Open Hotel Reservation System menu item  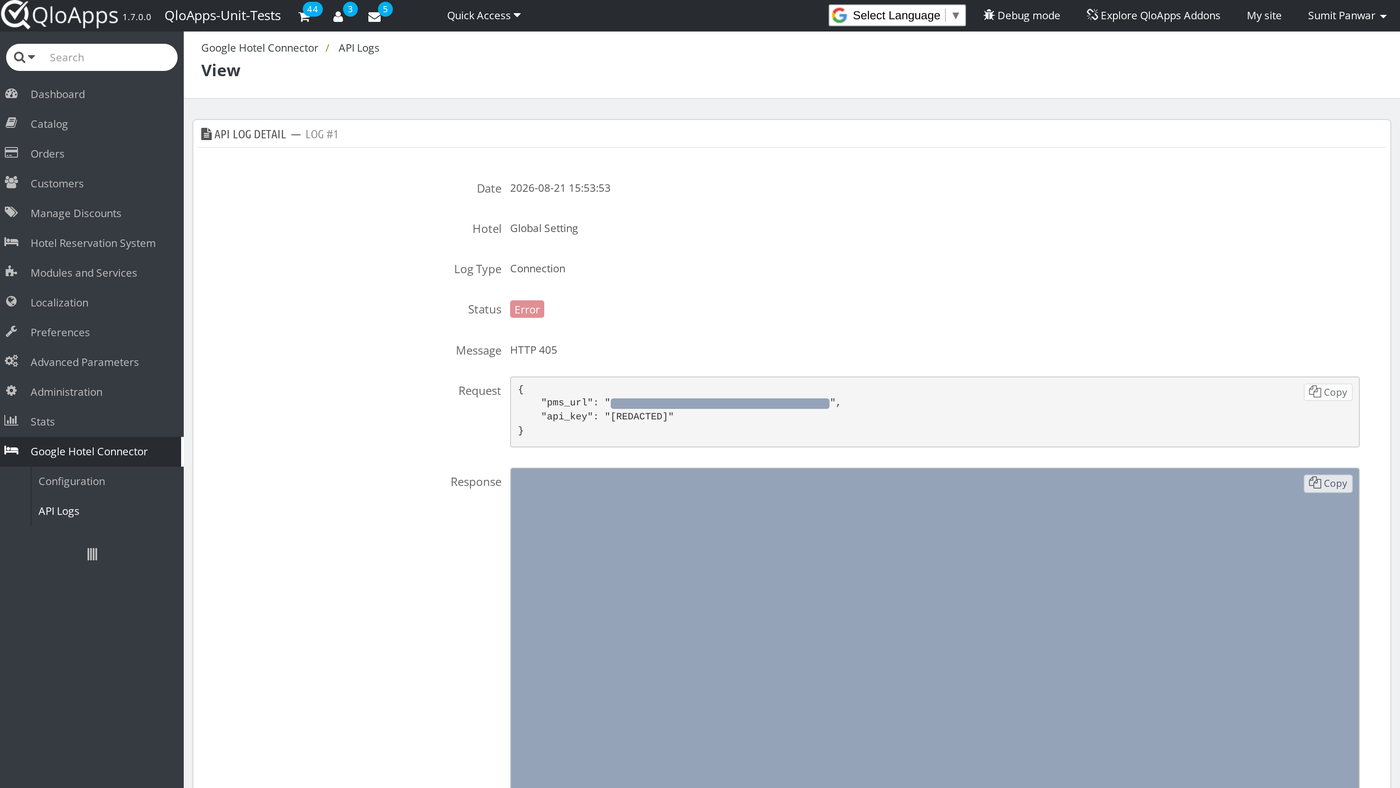(92, 243)
